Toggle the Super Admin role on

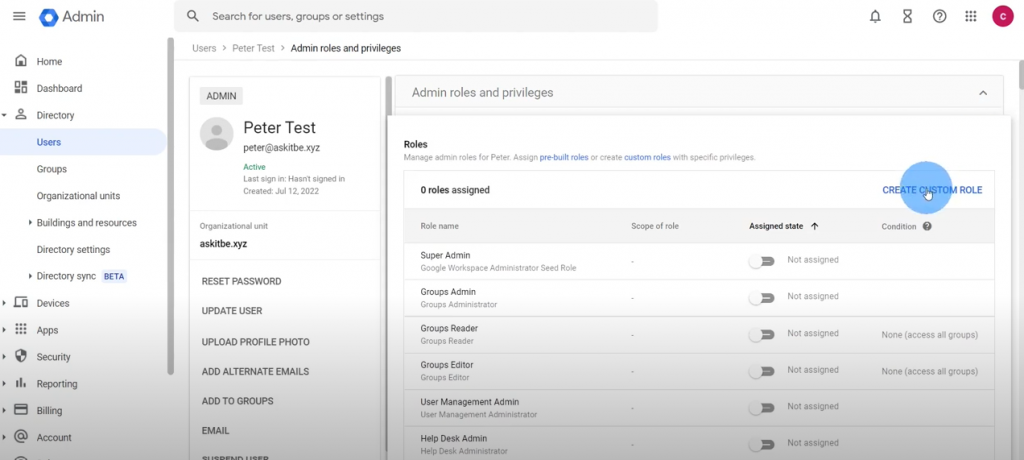pyautogui.click(x=762, y=260)
